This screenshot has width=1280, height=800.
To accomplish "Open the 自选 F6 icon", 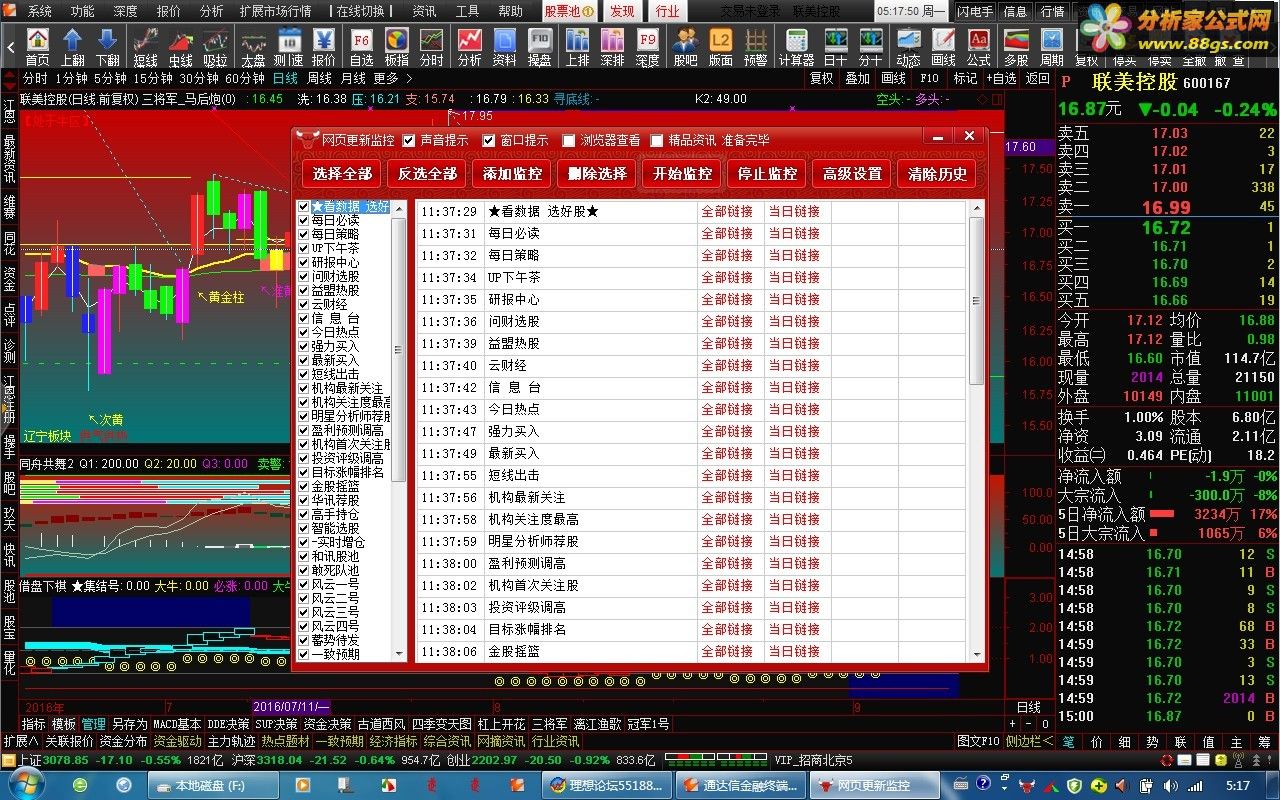I will point(362,46).
